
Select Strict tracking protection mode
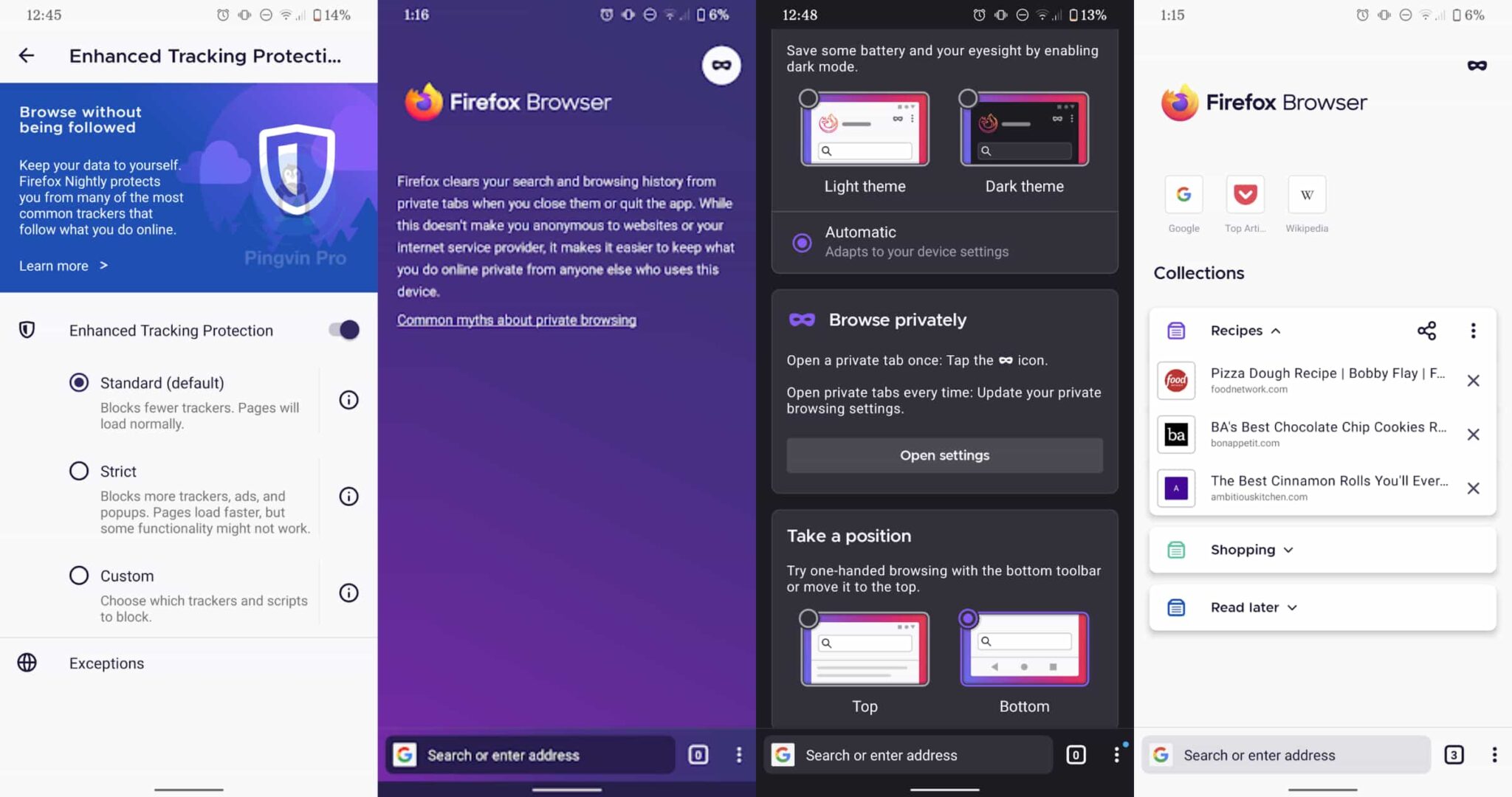78,471
